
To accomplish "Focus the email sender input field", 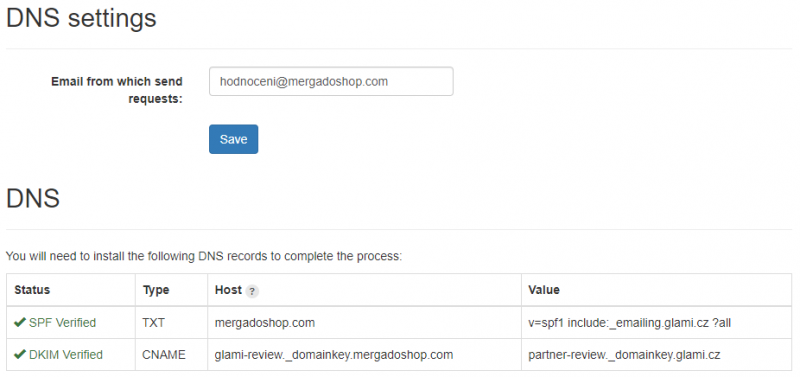I will [331, 81].
